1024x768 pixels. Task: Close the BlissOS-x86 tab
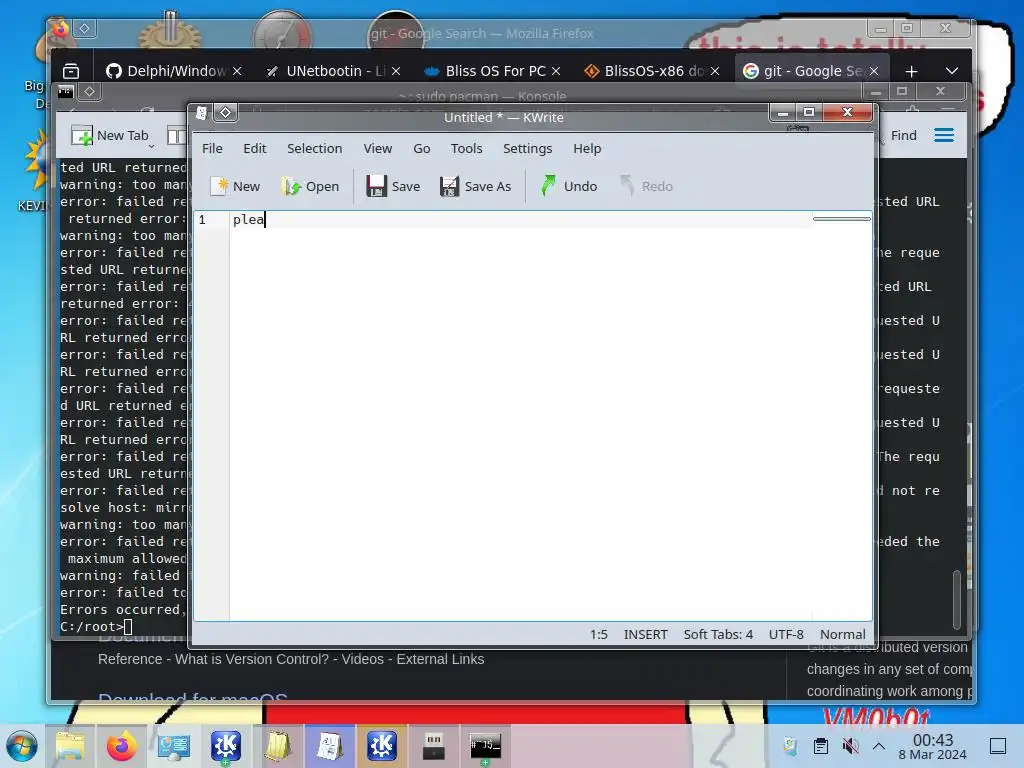tap(715, 71)
